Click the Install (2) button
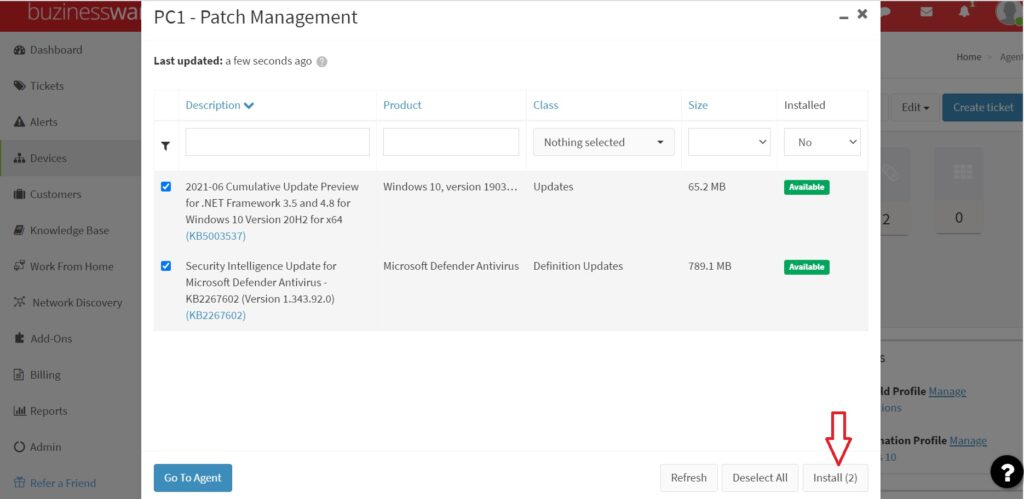 [x=835, y=478]
